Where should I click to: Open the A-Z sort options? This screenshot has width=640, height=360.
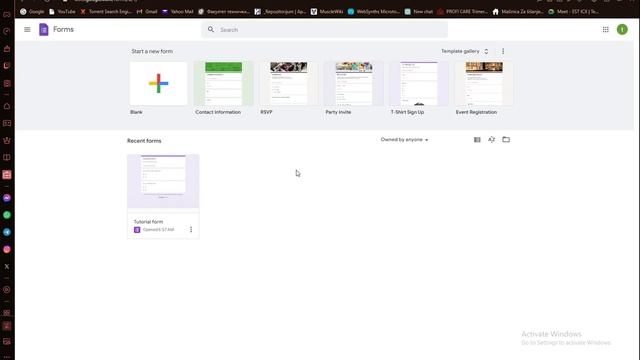coord(491,140)
